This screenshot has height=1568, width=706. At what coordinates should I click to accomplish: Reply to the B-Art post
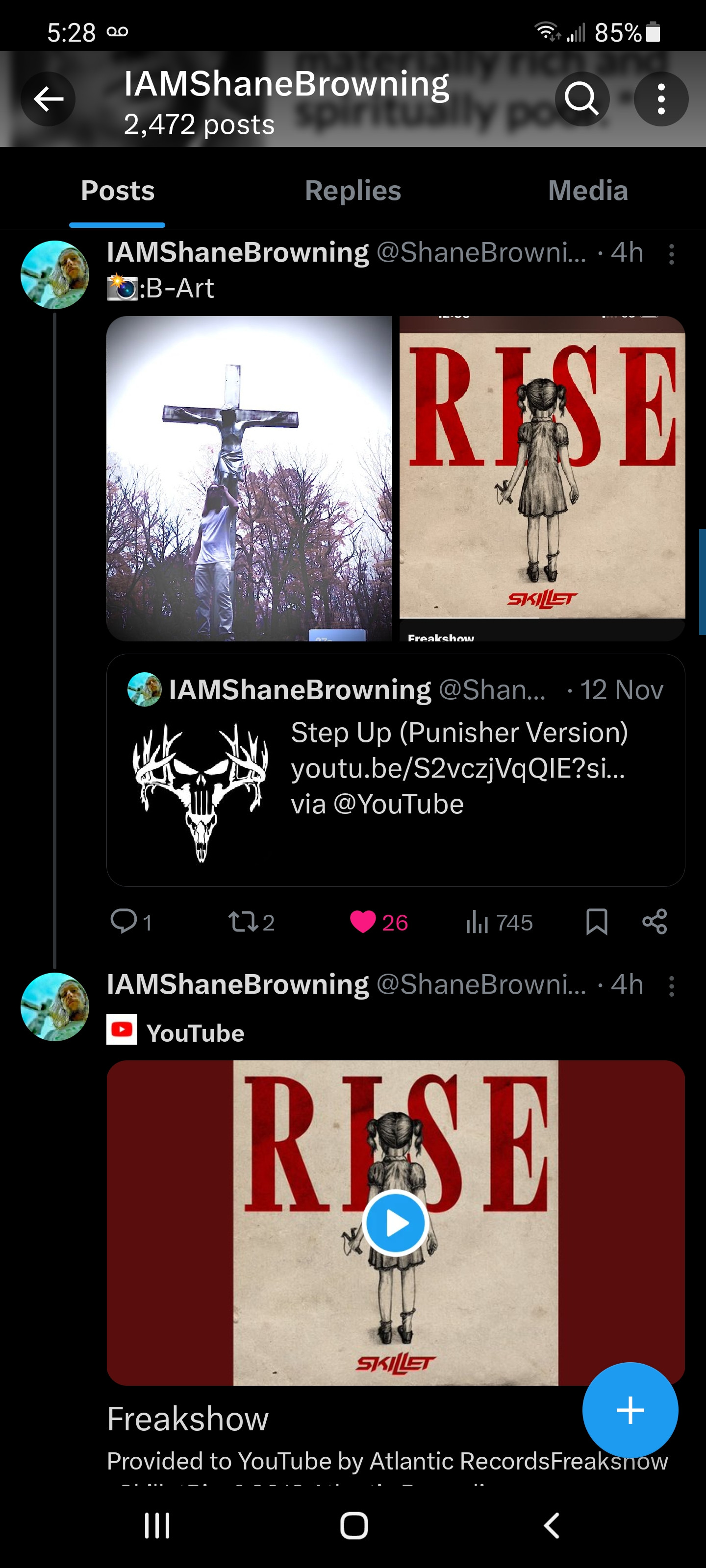point(131,922)
